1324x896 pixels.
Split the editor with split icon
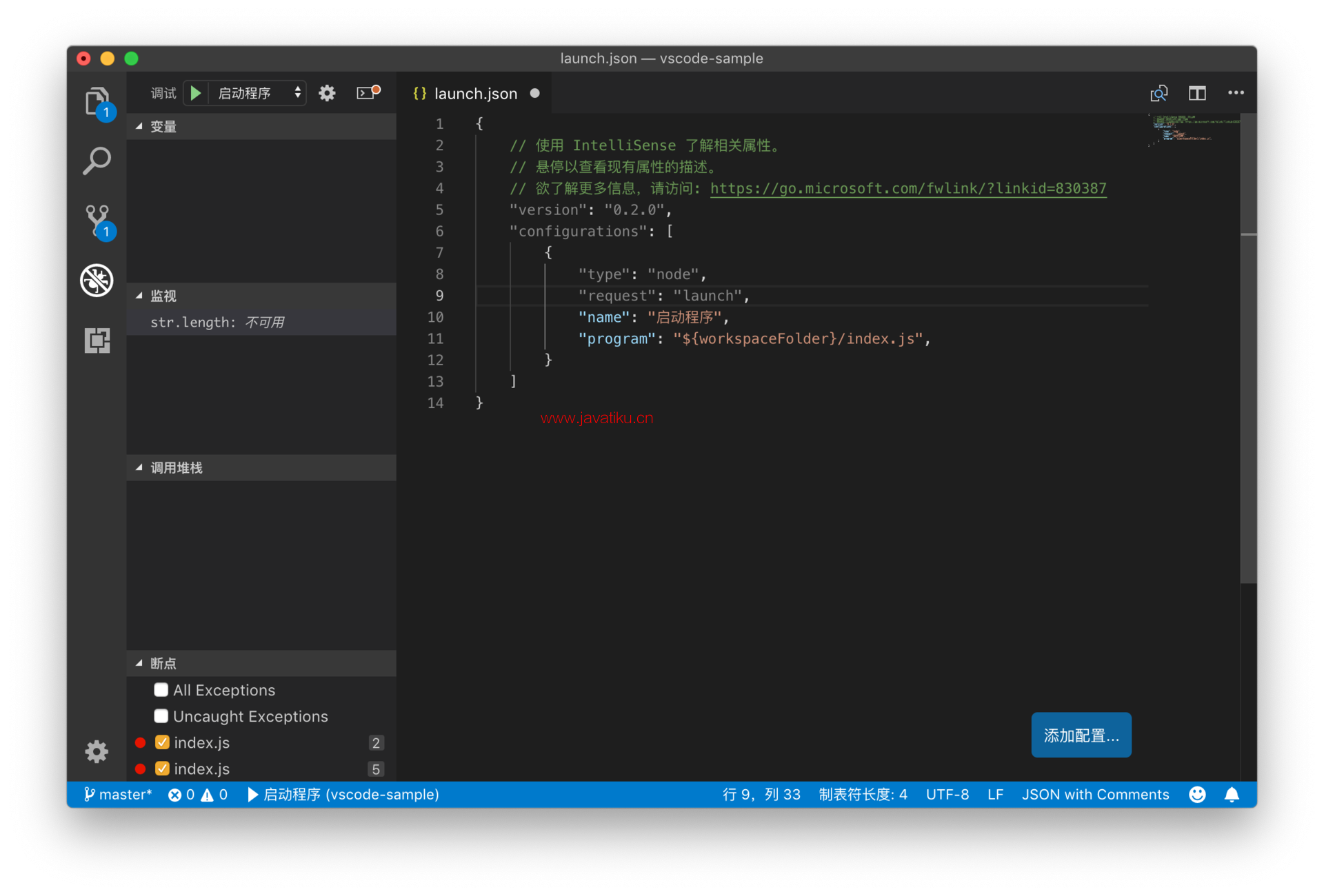[x=1197, y=93]
